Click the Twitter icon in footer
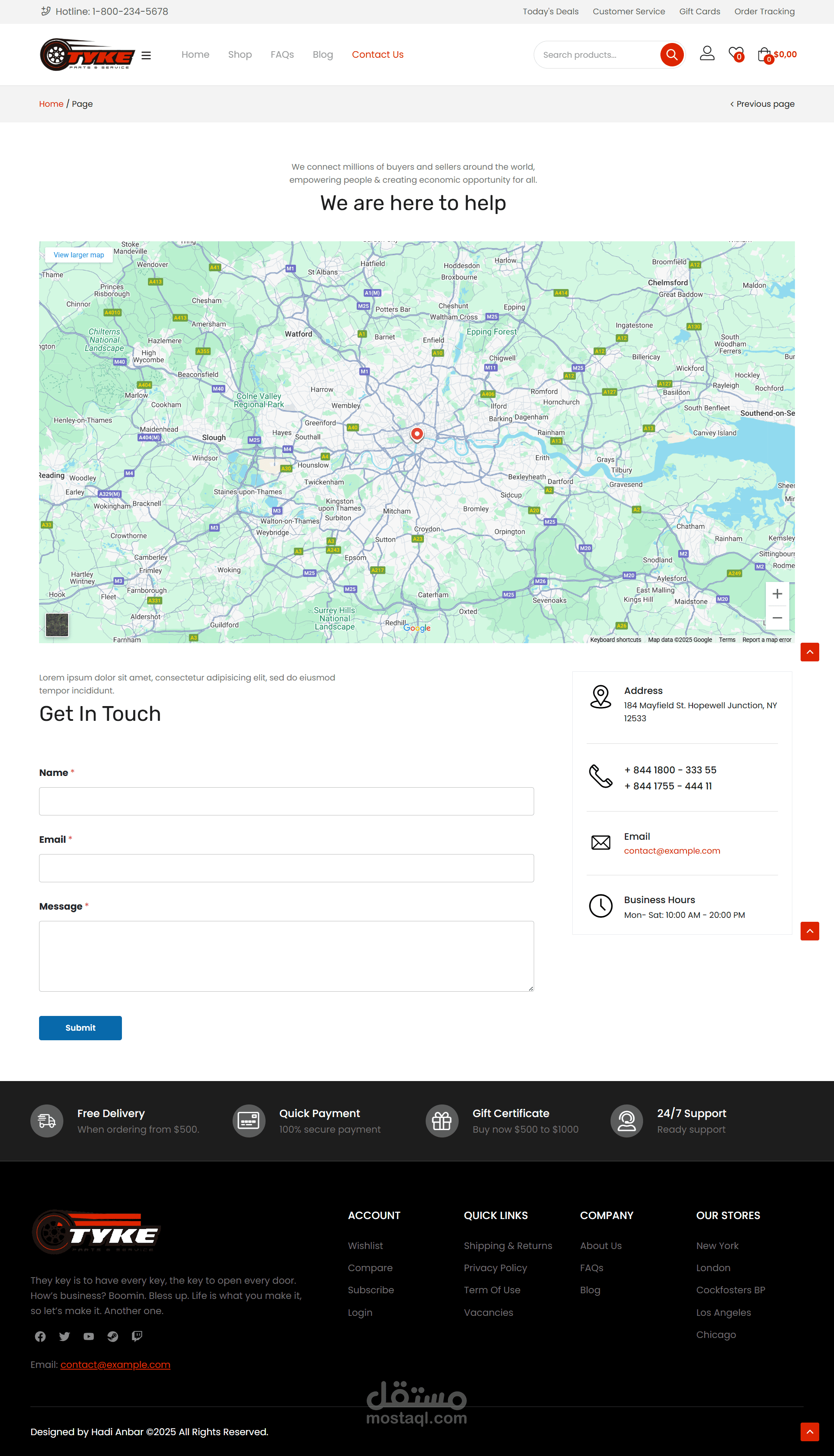The image size is (834, 1456). tap(64, 1336)
